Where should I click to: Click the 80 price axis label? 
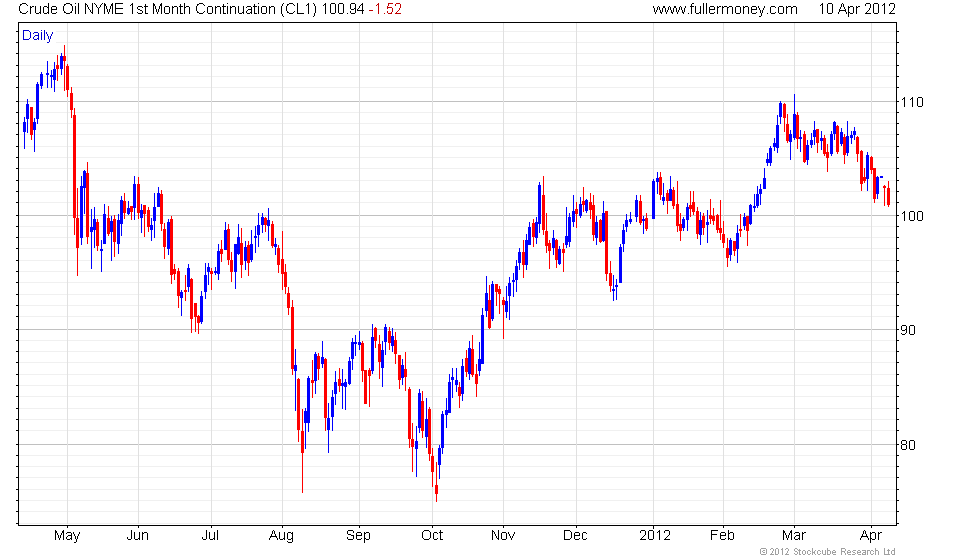click(x=908, y=445)
